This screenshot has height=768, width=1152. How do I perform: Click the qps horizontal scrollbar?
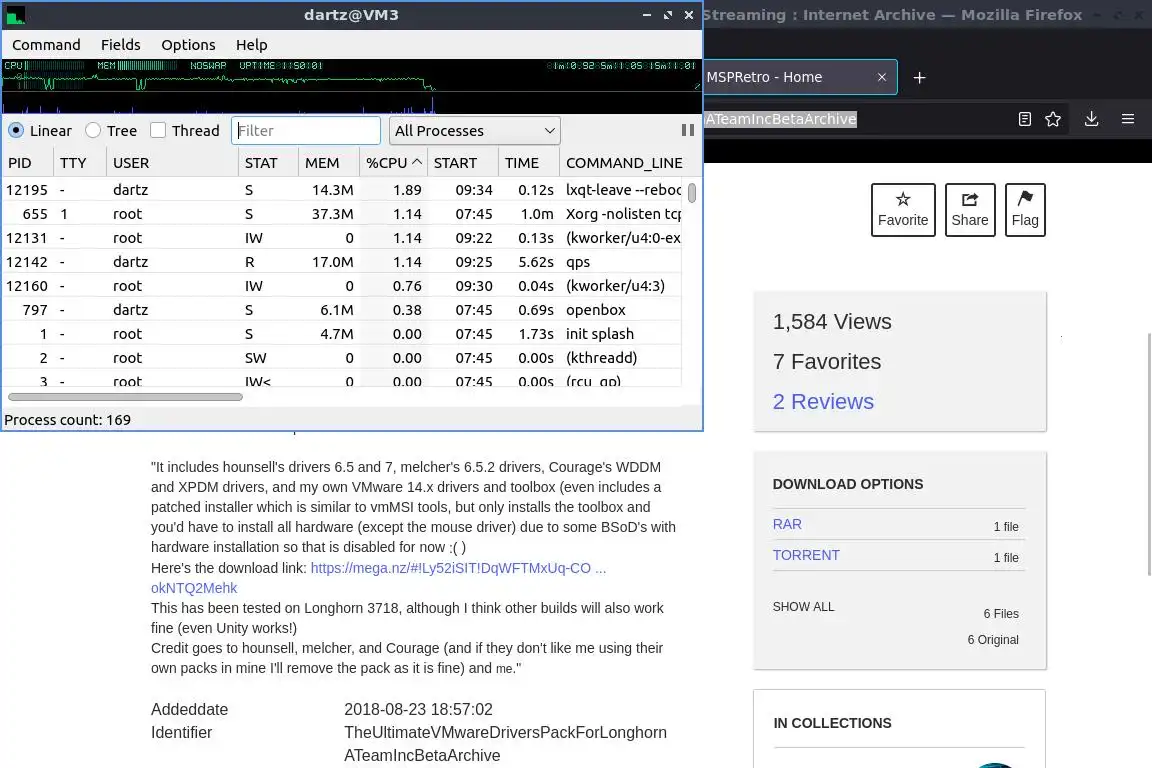125,397
